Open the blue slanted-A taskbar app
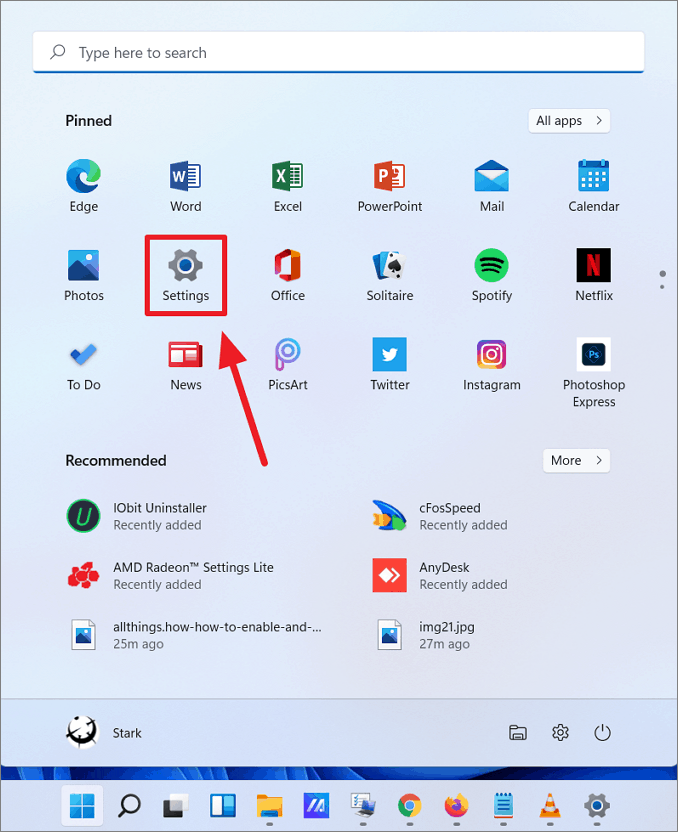 coord(316,806)
